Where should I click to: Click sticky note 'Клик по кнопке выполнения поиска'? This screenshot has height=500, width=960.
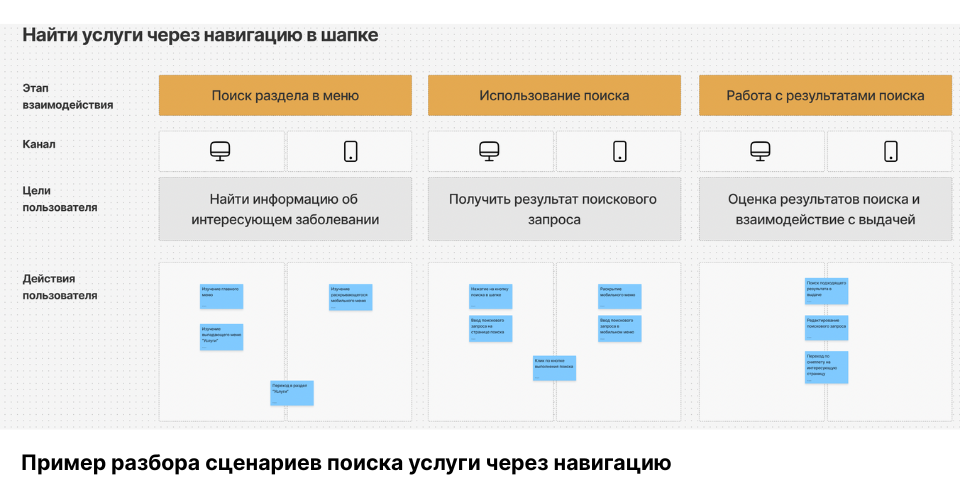(554, 367)
